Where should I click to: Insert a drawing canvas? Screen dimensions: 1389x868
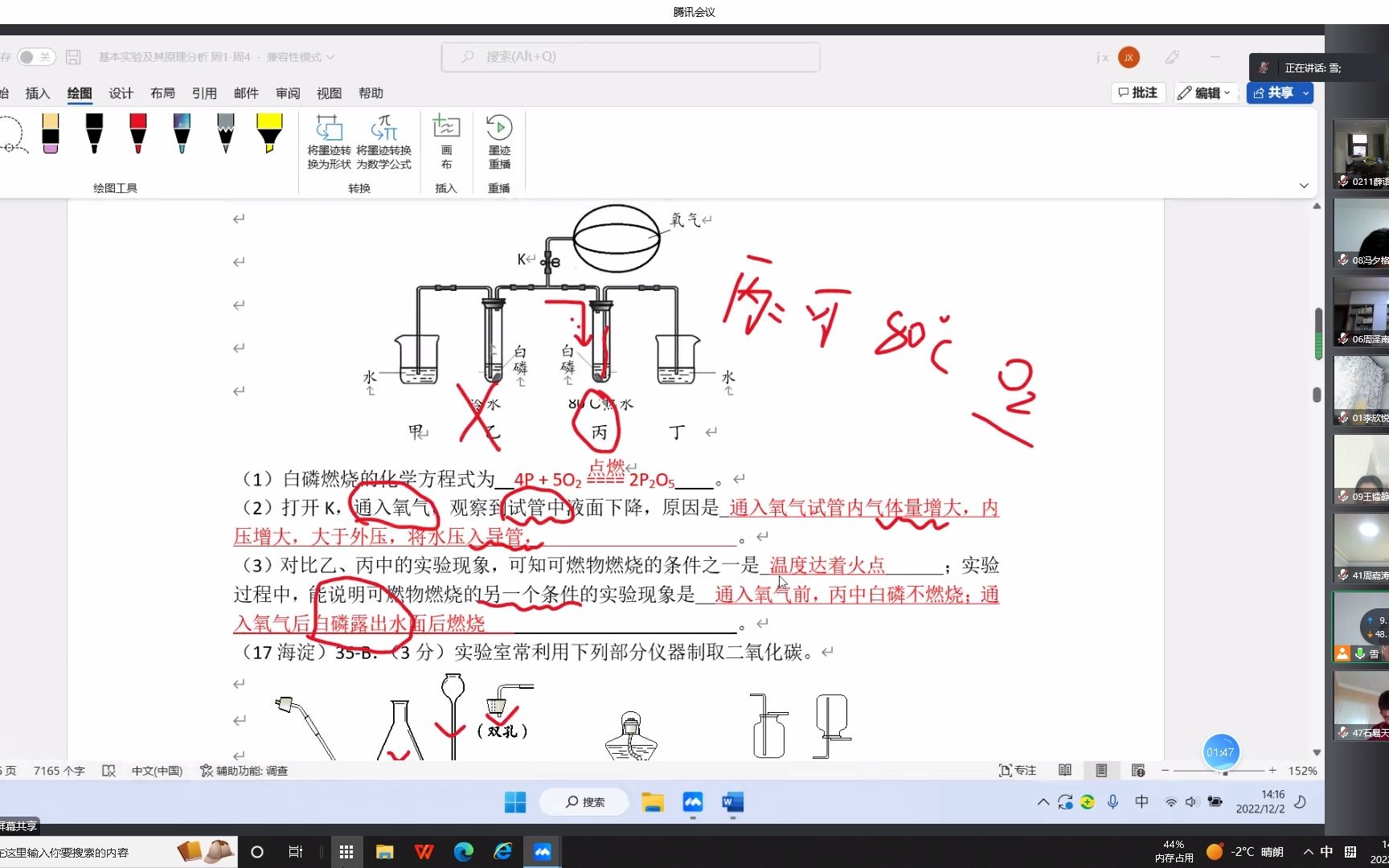pyautogui.click(x=446, y=142)
